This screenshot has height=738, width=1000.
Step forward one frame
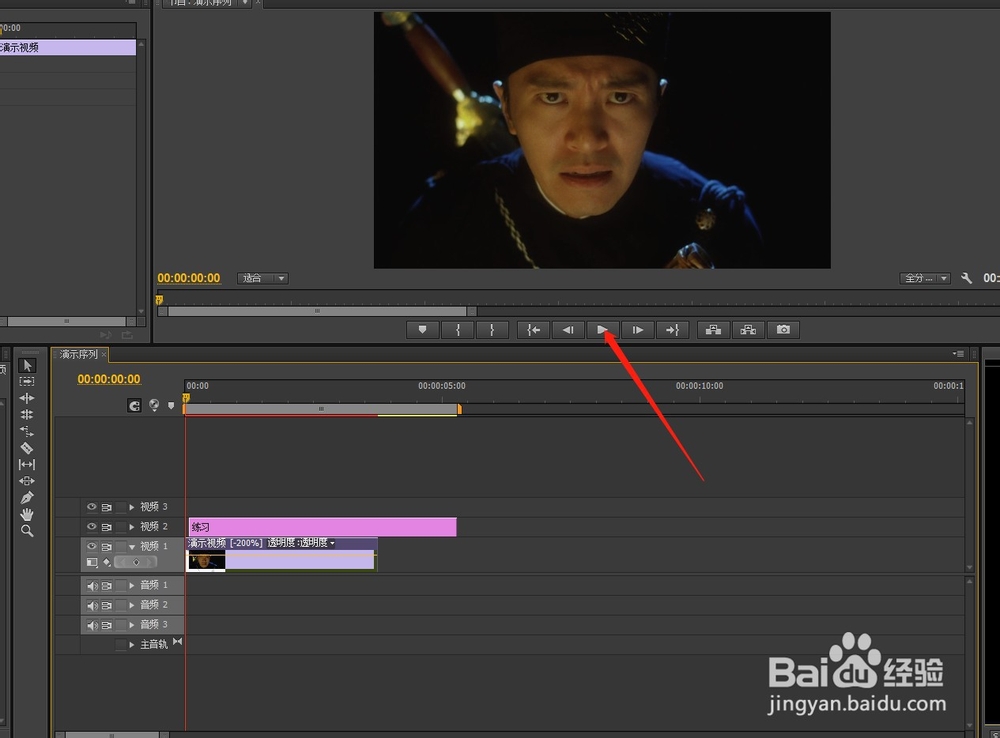pos(637,330)
